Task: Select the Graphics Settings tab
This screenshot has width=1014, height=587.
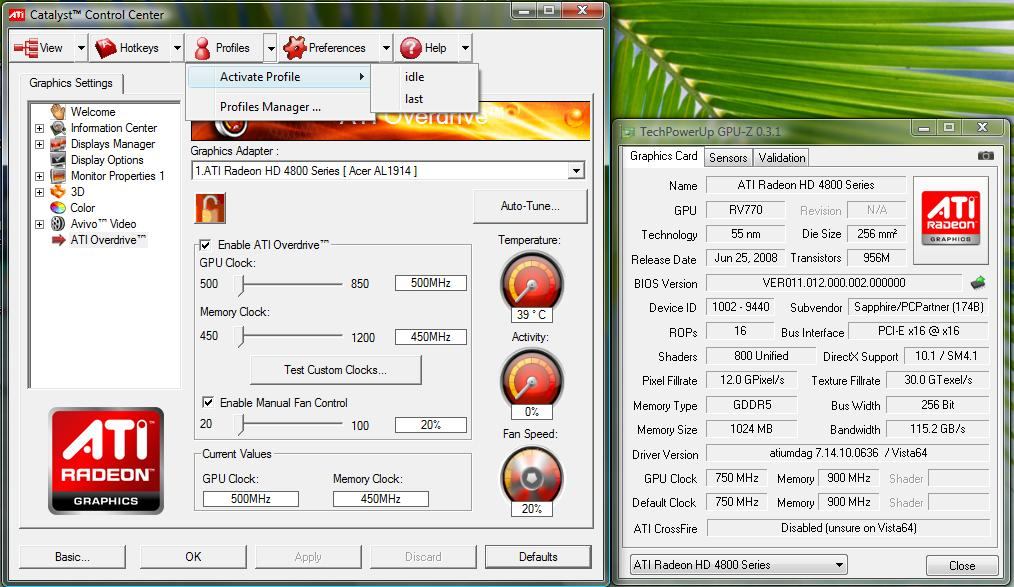Action: 71,83
